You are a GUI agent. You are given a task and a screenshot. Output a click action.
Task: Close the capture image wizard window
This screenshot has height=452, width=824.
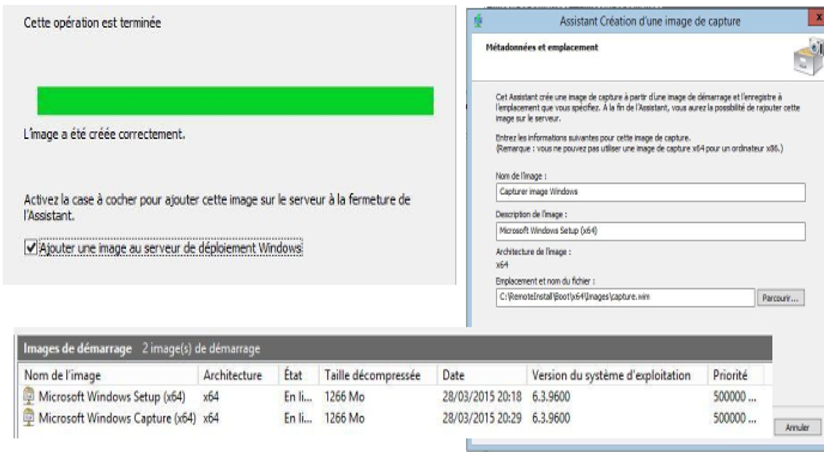coord(818,18)
